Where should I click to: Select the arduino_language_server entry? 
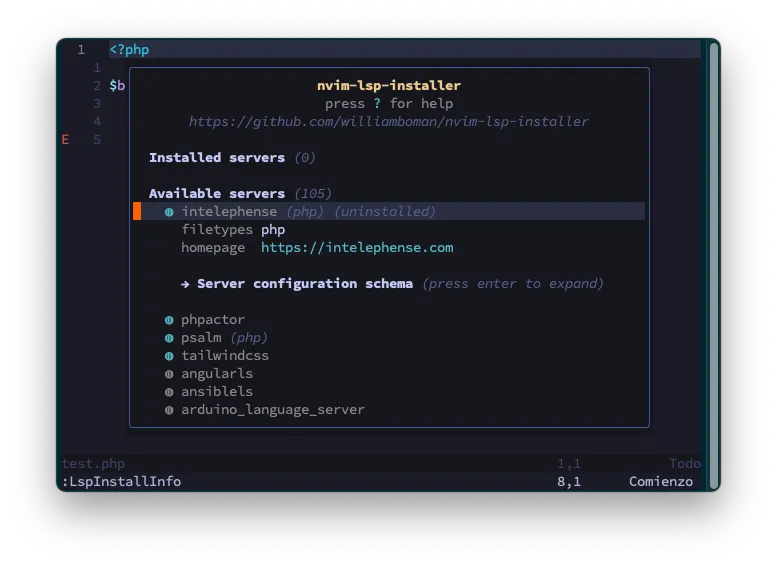click(x=273, y=409)
